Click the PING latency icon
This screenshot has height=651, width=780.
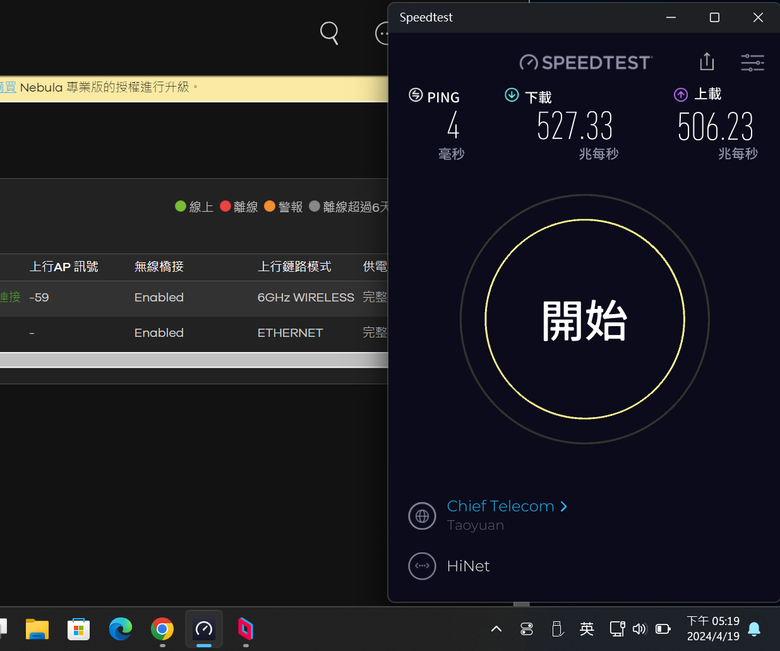click(x=416, y=94)
